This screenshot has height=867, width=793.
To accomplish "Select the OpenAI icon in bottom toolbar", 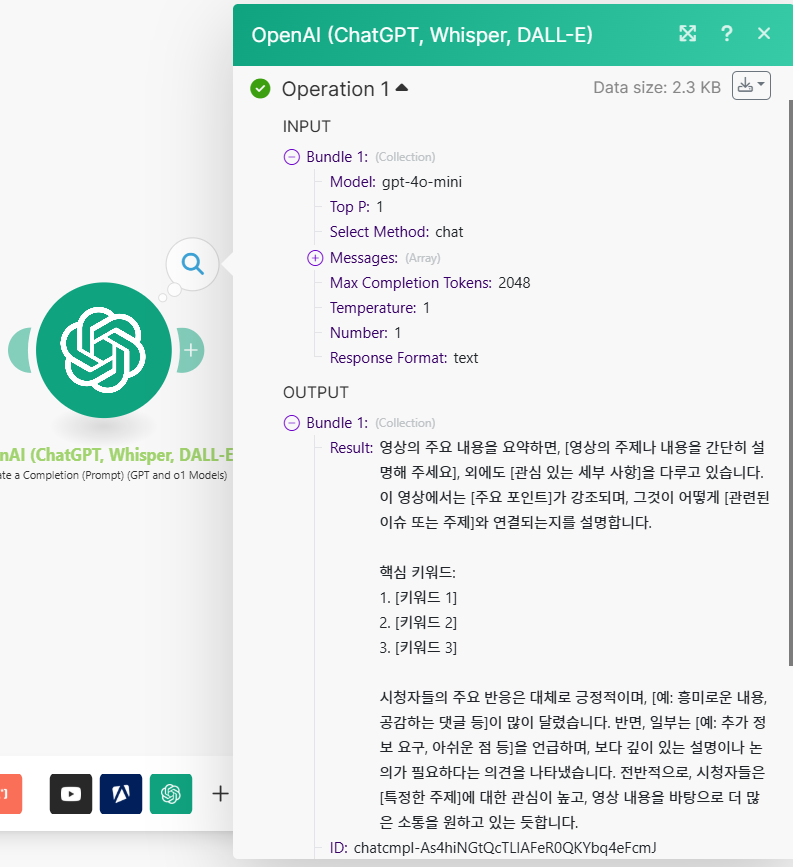I will (171, 794).
